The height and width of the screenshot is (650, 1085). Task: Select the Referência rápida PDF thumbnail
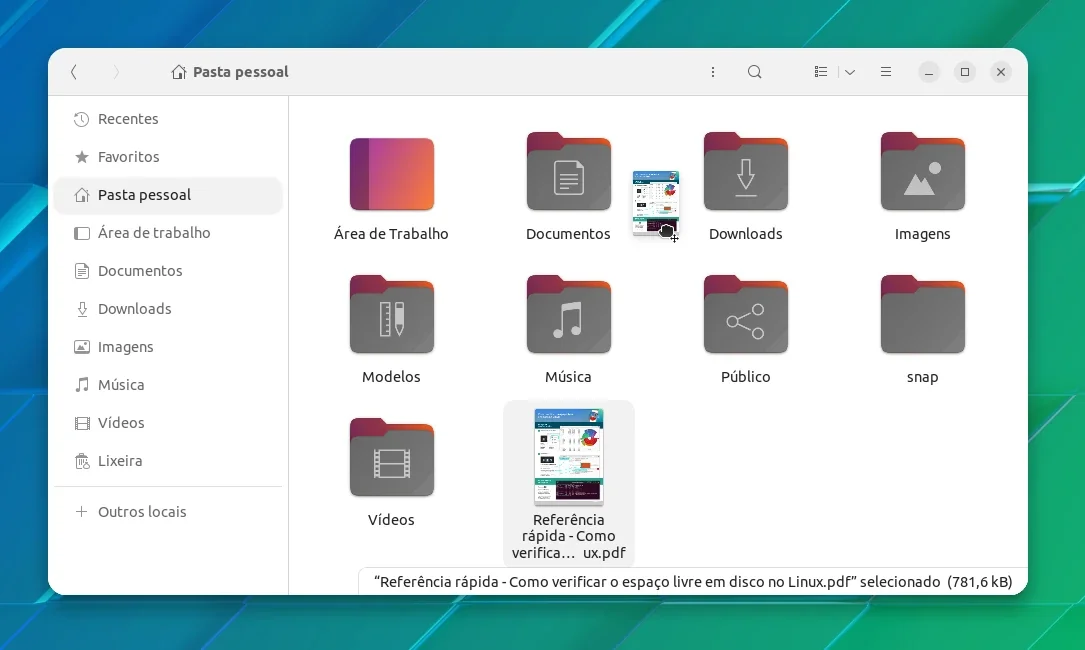tap(568, 456)
